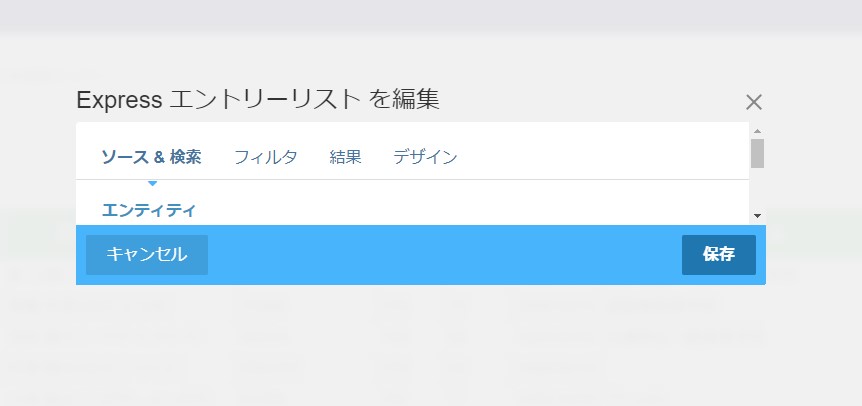Open the 結果 tab
This screenshot has width=862, height=406.
coord(345,157)
